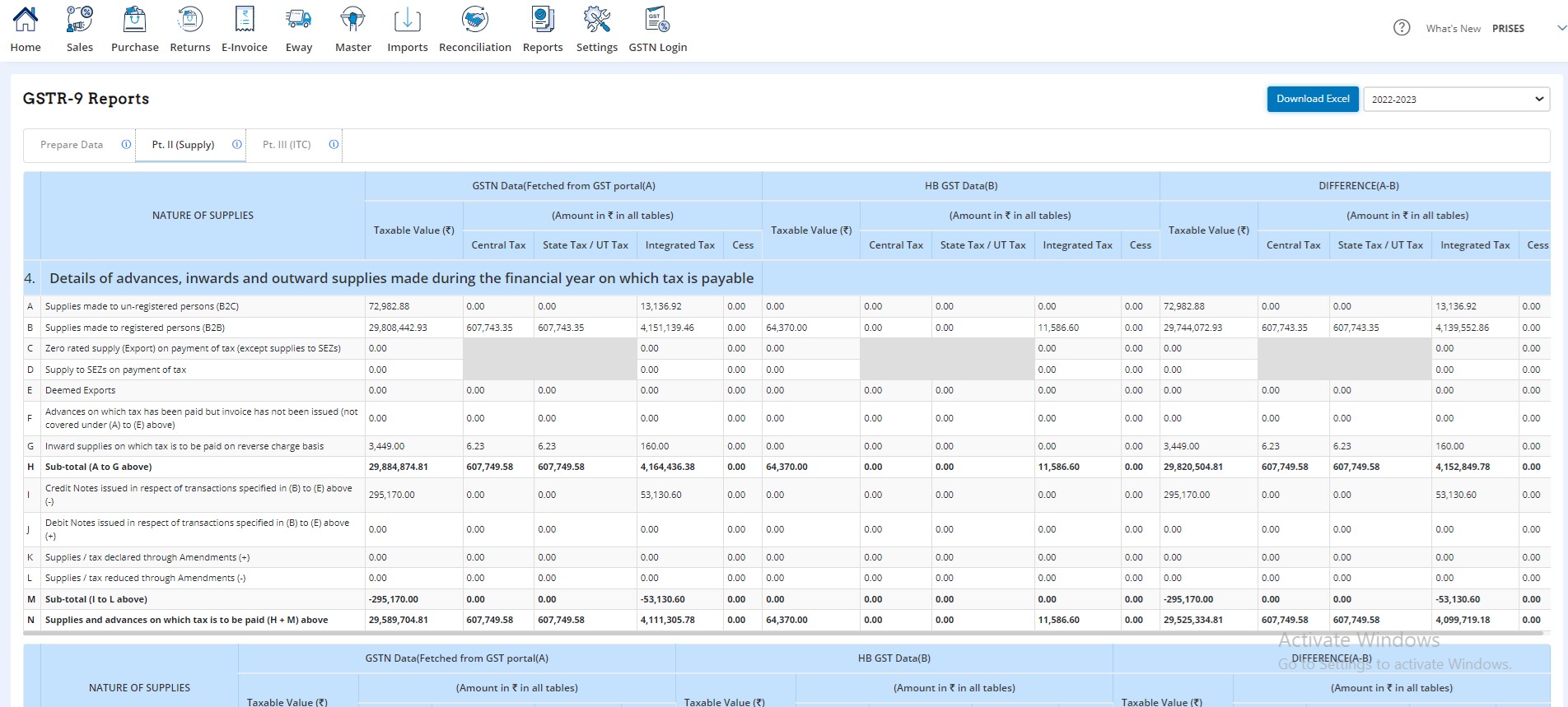Open the What's New link

(1453, 29)
